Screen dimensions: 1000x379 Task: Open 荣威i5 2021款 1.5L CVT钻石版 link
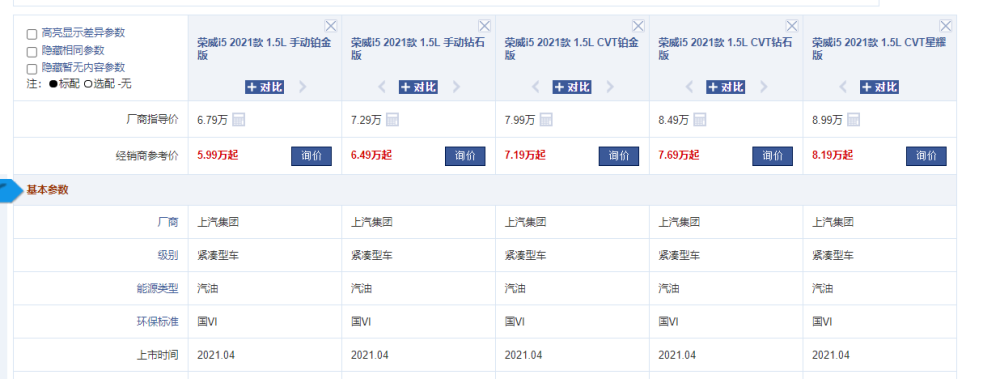click(x=725, y=49)
